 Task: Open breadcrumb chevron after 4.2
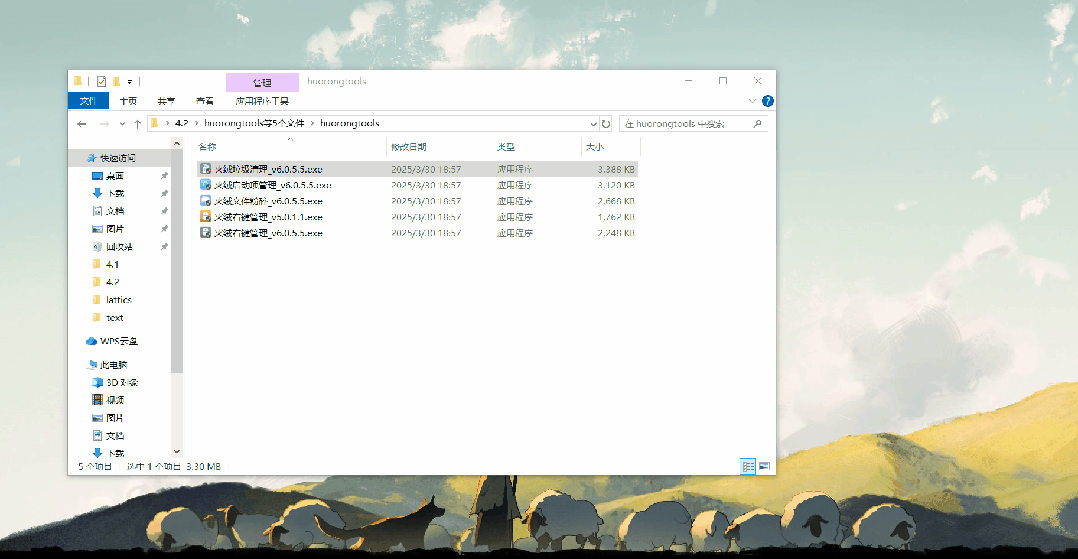point(197,124)
